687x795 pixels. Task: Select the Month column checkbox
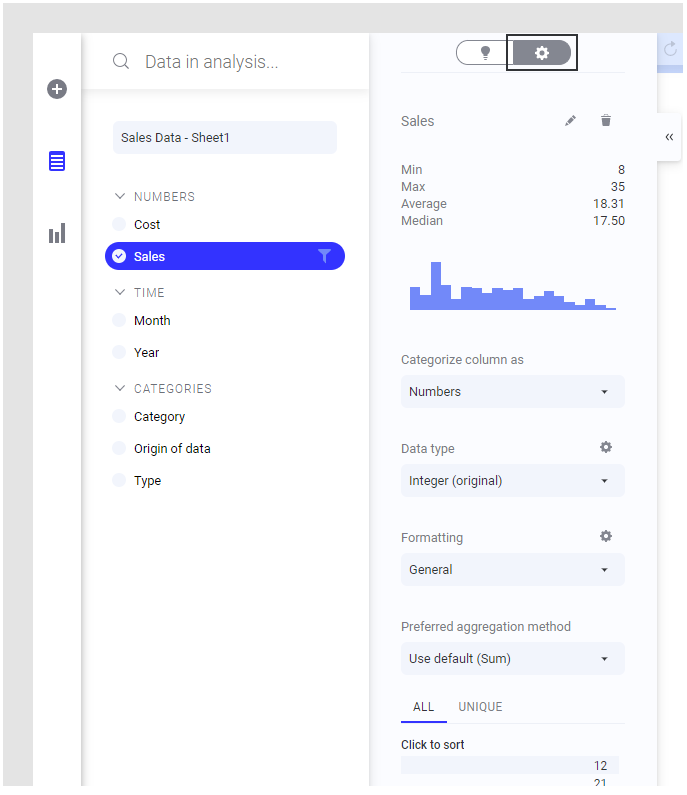click(x=119, y=321)
